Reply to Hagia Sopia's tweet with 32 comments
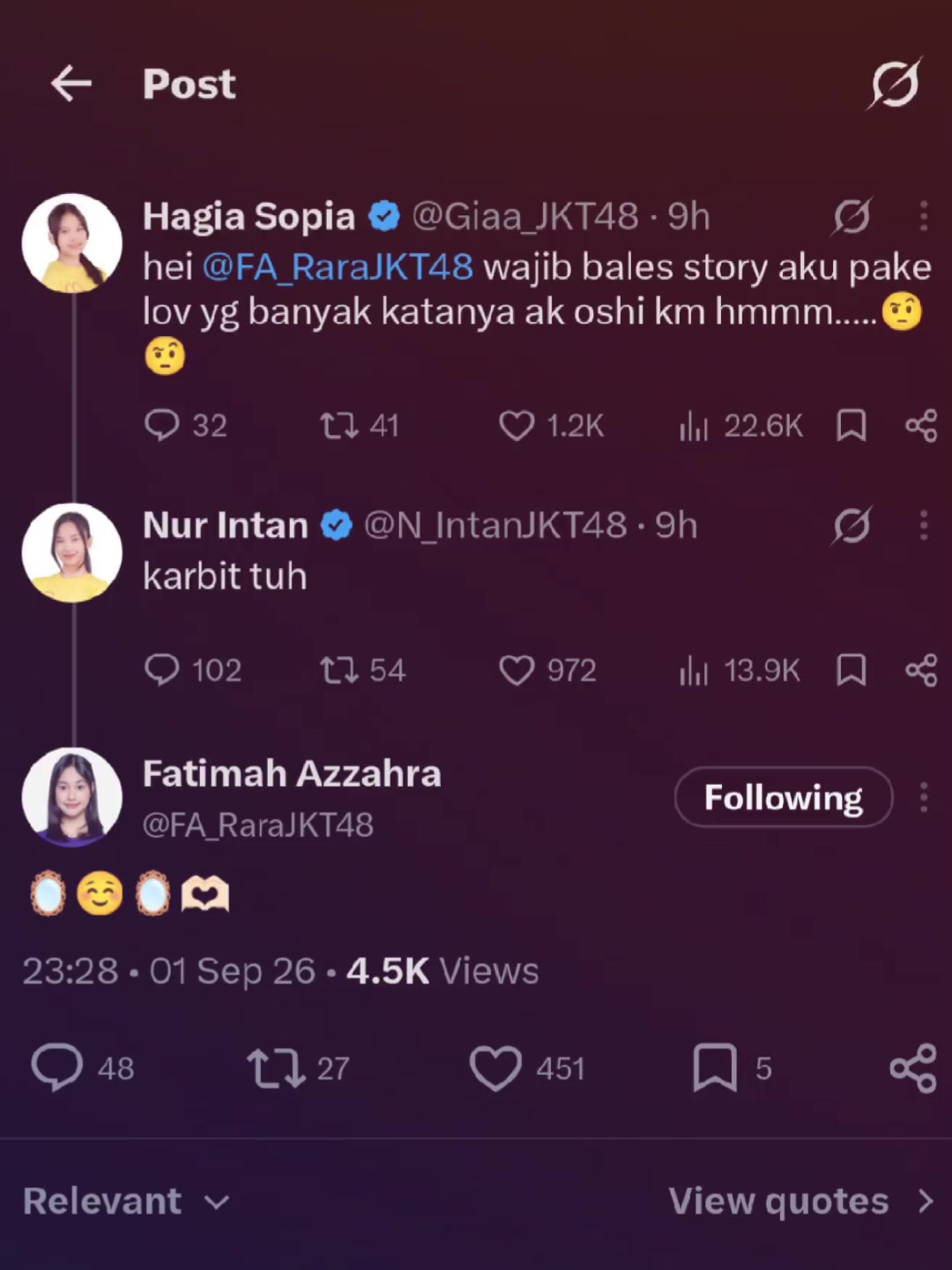Image resolution: width=952 pixels, height=1270 pixels. (186, 425)
